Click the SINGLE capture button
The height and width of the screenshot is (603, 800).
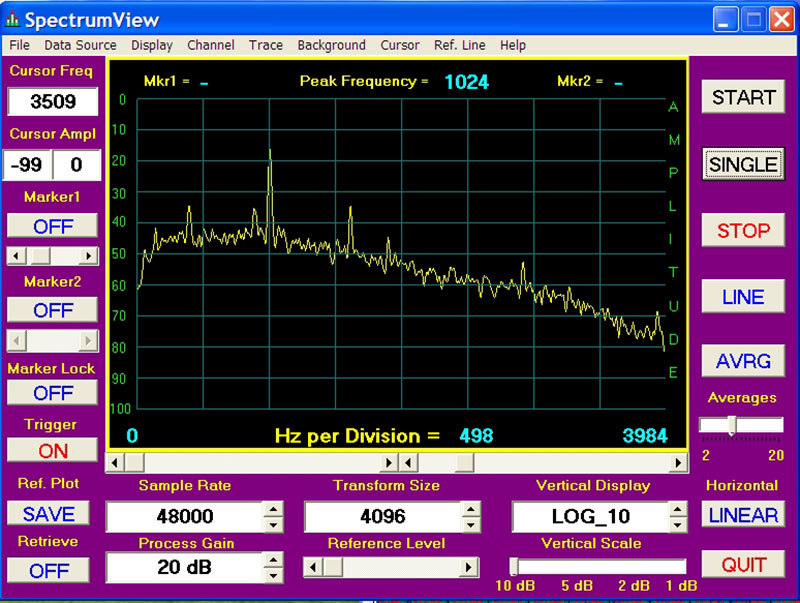[743, 164]
